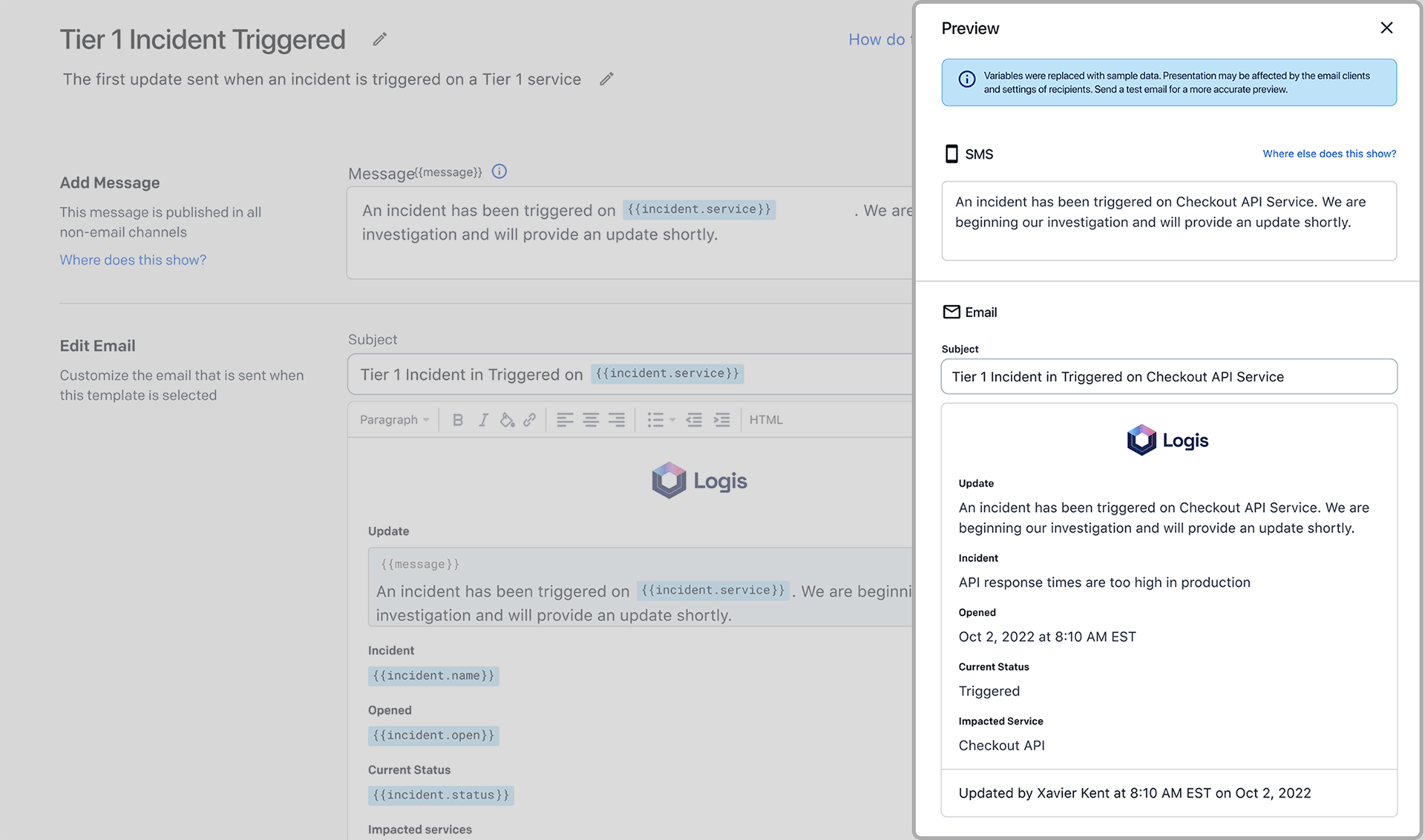Toggle italic formatting in the email editor

click(483, 420)
